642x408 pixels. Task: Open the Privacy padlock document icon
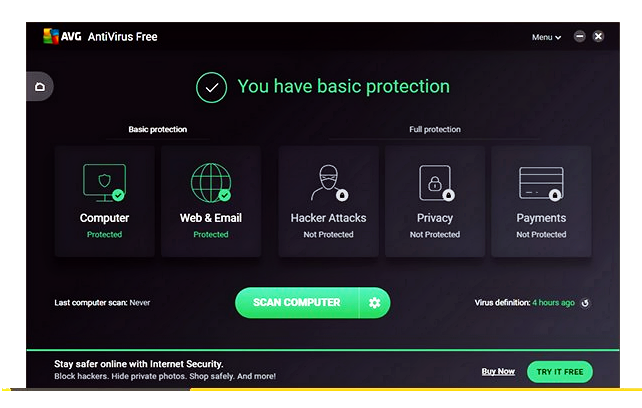click(x=436, y=183)
